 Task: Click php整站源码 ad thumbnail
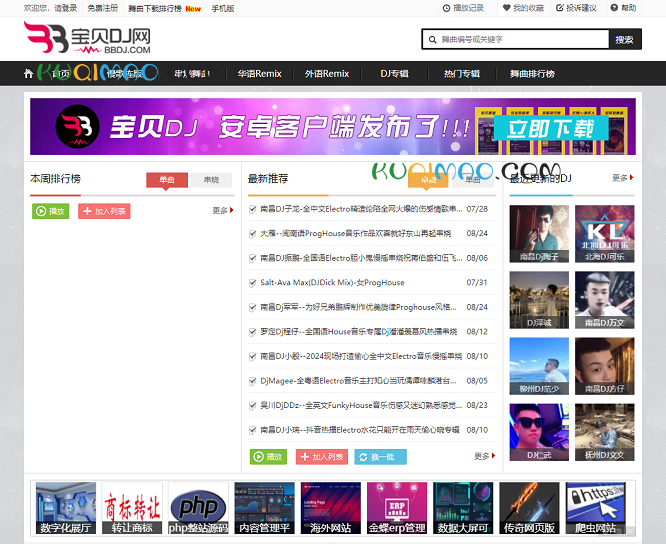[x=198, y=508]
